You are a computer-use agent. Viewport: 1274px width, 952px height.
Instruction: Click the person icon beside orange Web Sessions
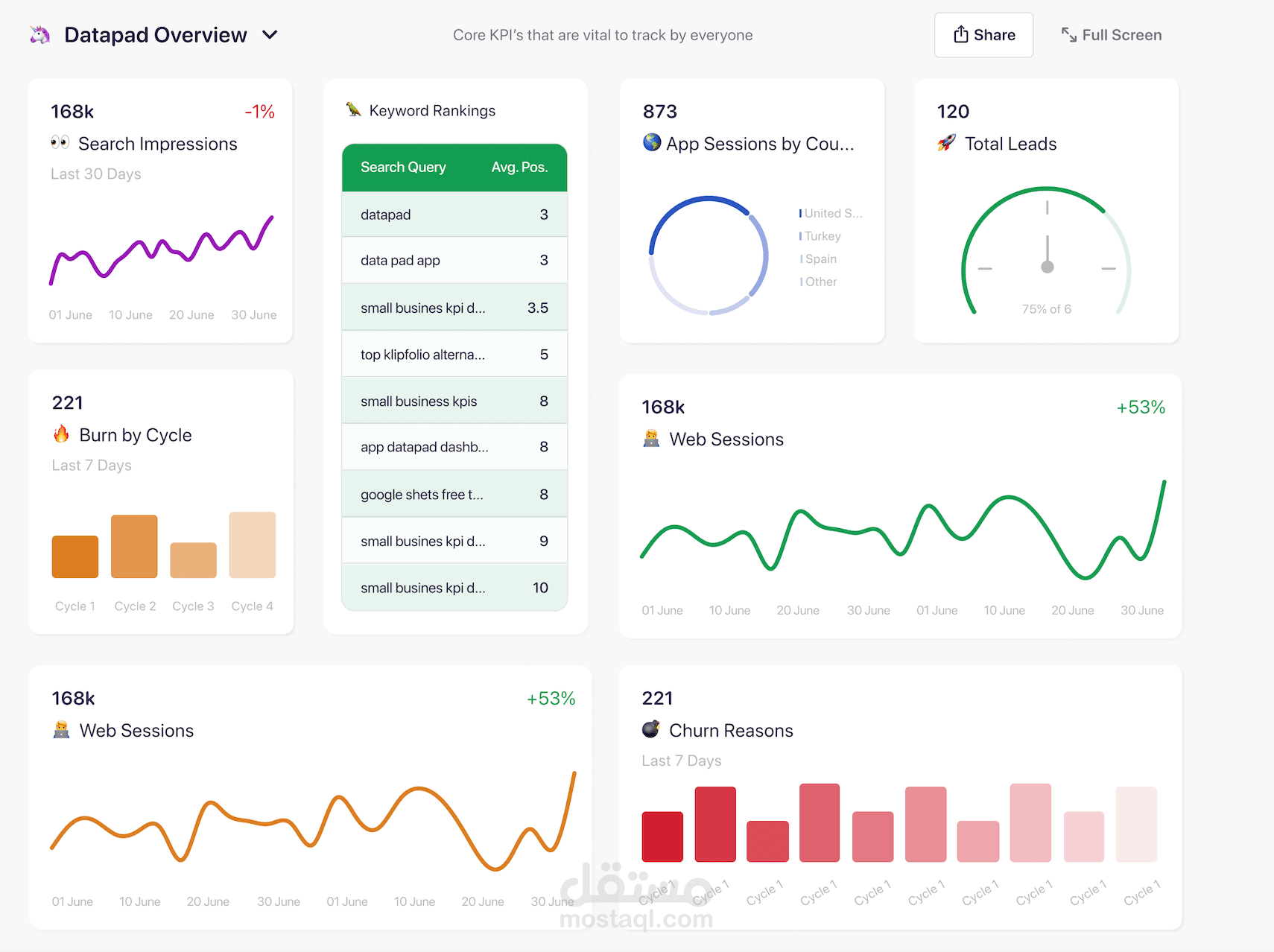[x=61, y=729]
